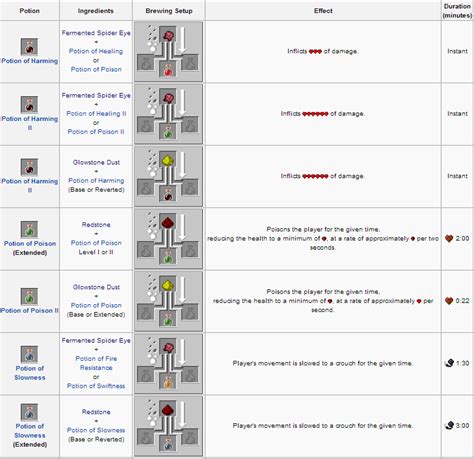
Task: Open the Potion of Slowness ingredient link in last row
Action: (x=96, y=430)
